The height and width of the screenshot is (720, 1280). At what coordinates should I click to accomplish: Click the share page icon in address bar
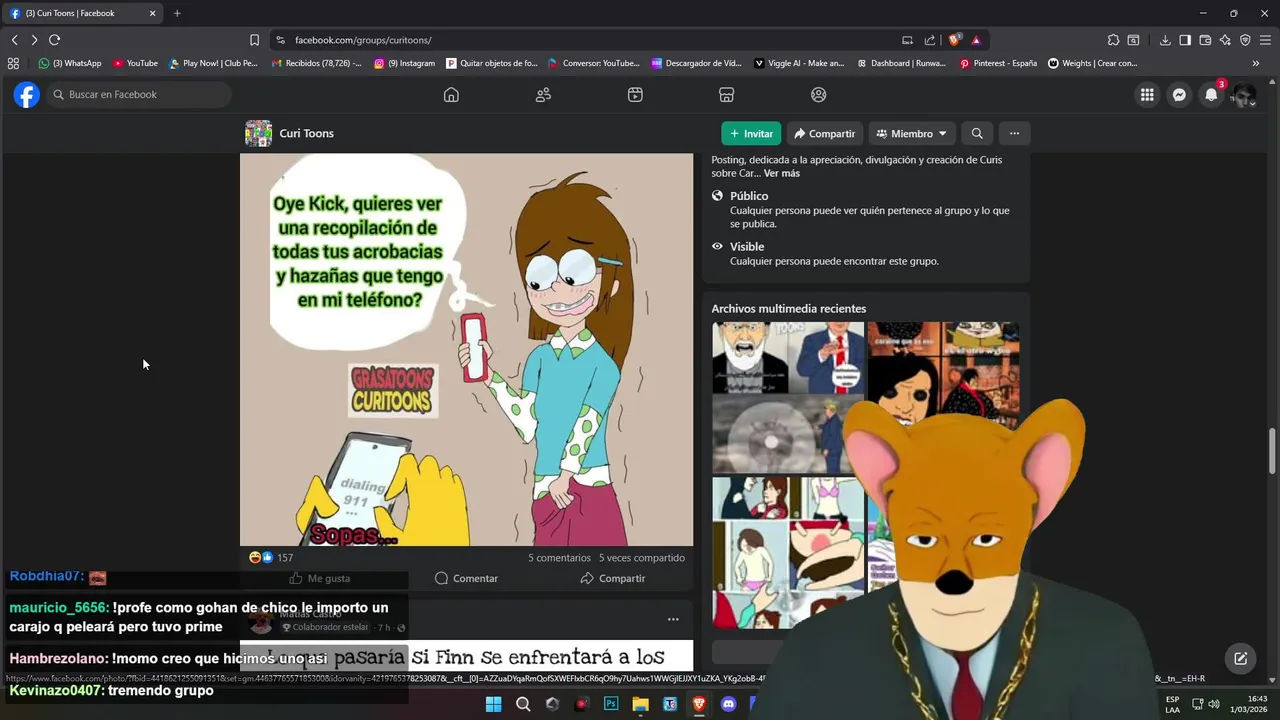[x=930, y=40]
